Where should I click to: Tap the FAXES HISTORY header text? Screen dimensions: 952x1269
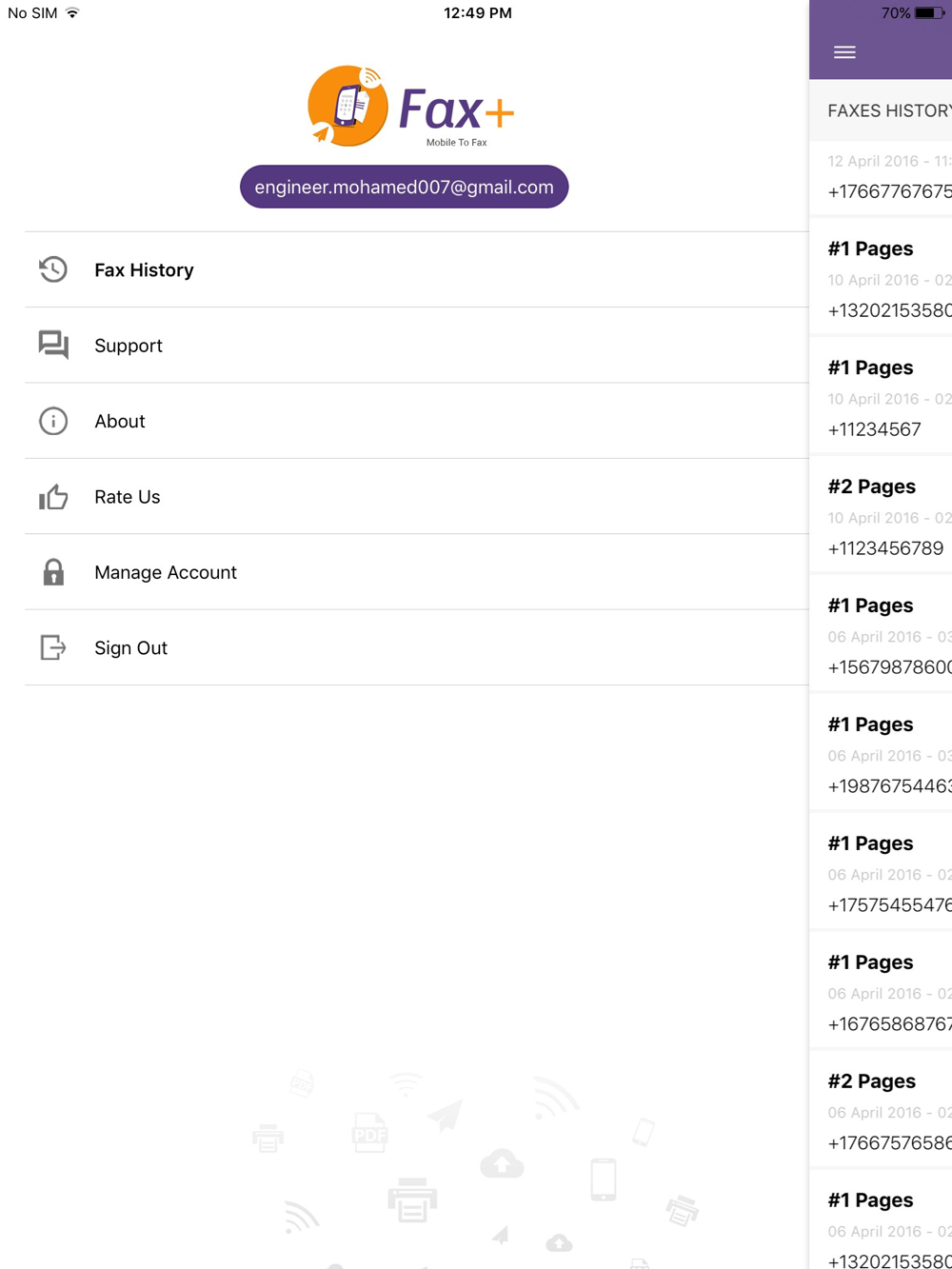[889, 110]
